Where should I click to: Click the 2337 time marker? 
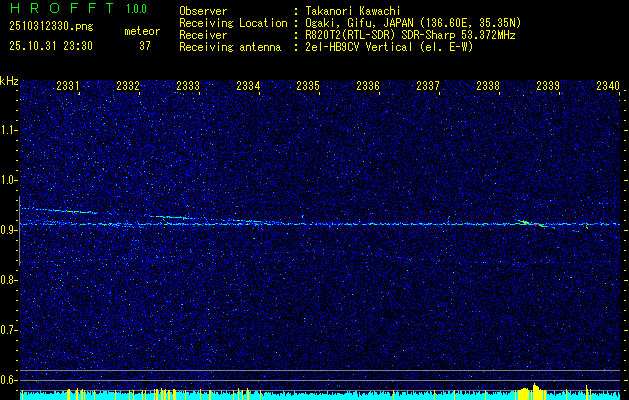[x=428, y=86]
